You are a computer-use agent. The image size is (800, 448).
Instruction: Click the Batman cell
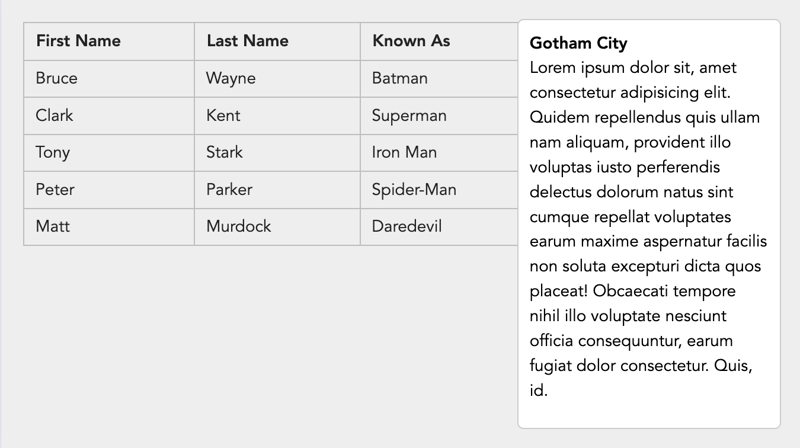click(x=439, y=79)
